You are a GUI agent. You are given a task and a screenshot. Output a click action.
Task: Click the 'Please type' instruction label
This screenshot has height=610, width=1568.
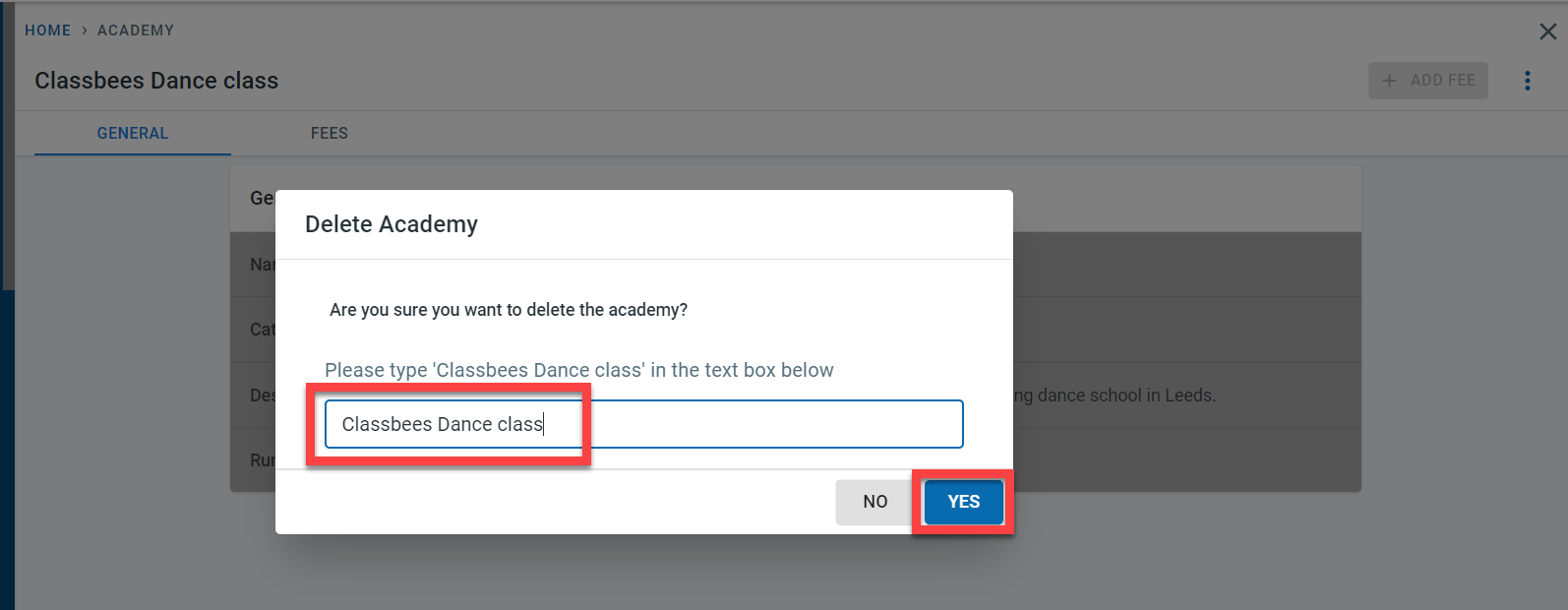pos(578,370)
